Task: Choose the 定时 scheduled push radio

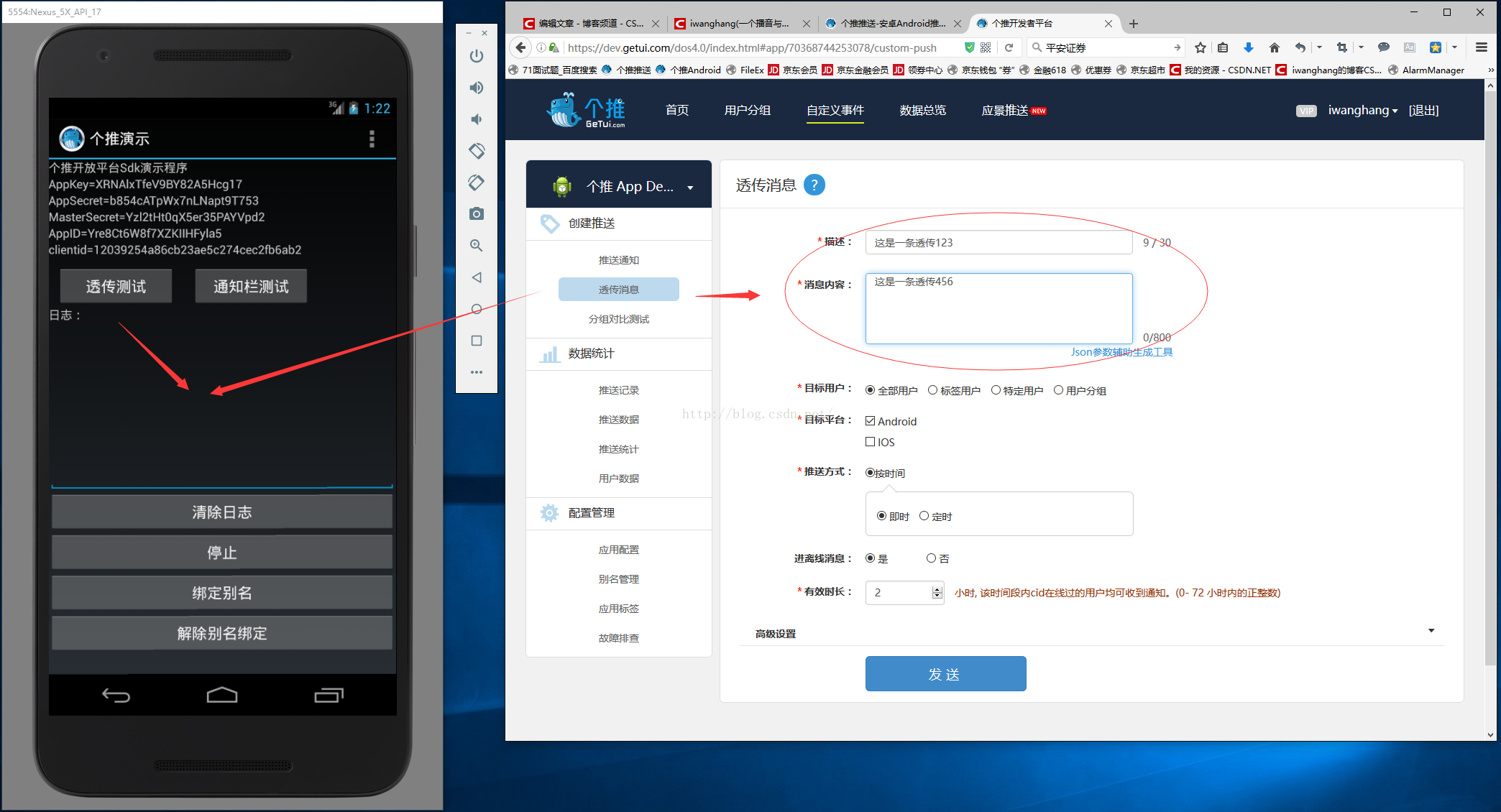Action: point(924,516)
